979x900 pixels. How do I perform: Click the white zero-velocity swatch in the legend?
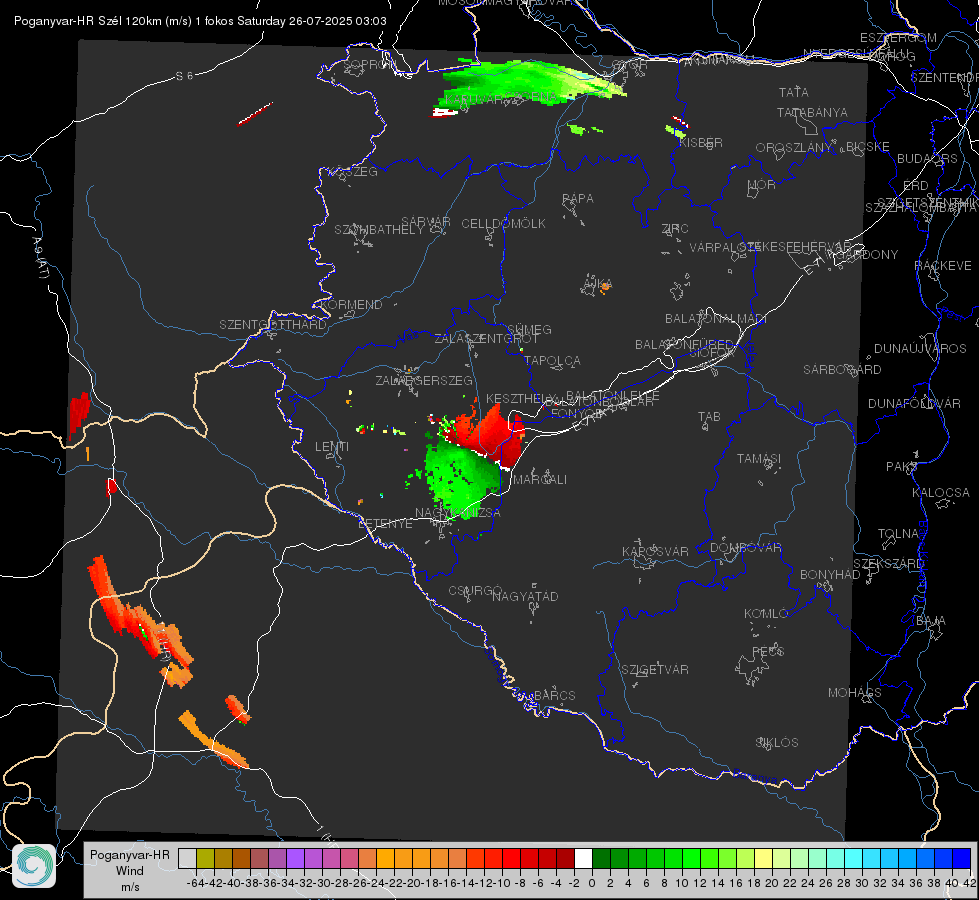(583, 859)
